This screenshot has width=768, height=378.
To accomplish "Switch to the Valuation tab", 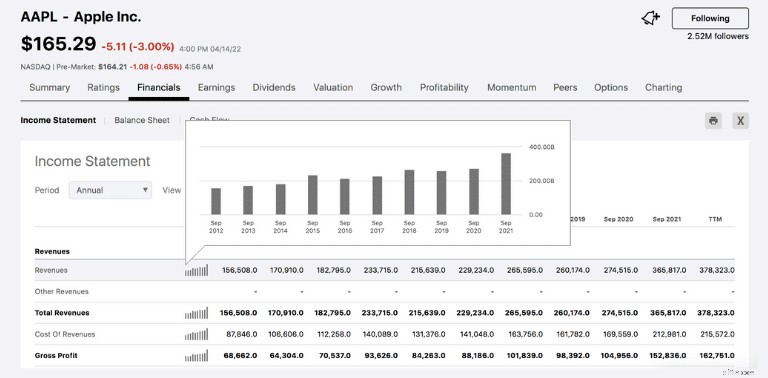I will (x=333, y=88).
